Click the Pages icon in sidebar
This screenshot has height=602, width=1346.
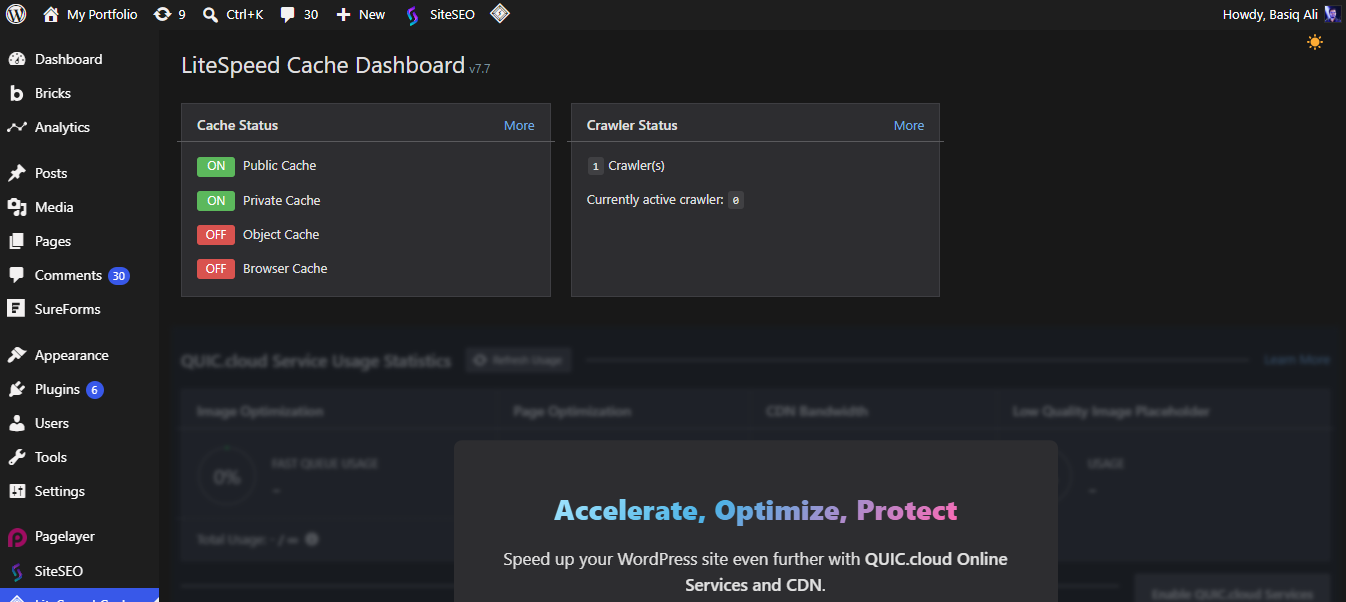17,241
